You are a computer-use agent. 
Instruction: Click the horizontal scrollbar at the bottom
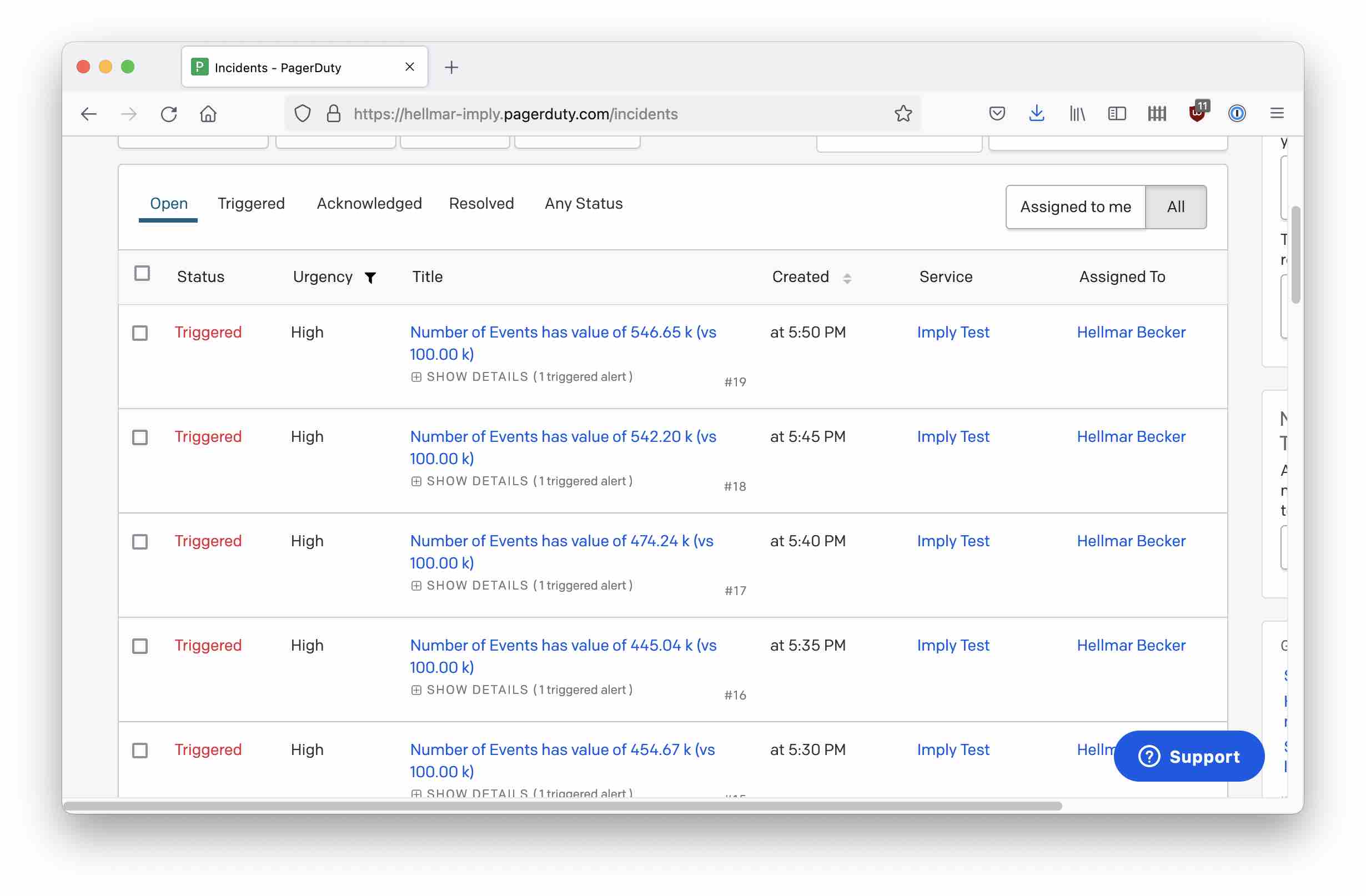pyautogui.click(x=563, y=806)
